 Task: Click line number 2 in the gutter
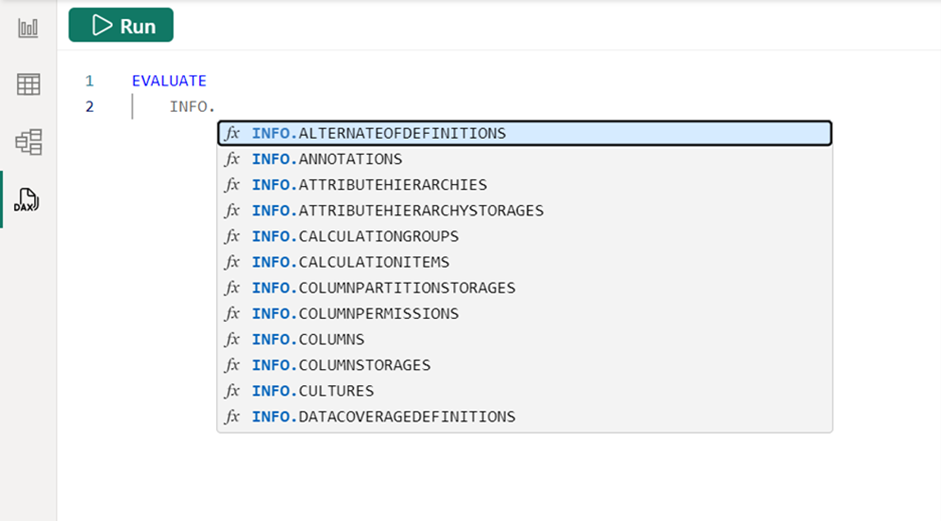pyautogui.click(x=89, y=107)
